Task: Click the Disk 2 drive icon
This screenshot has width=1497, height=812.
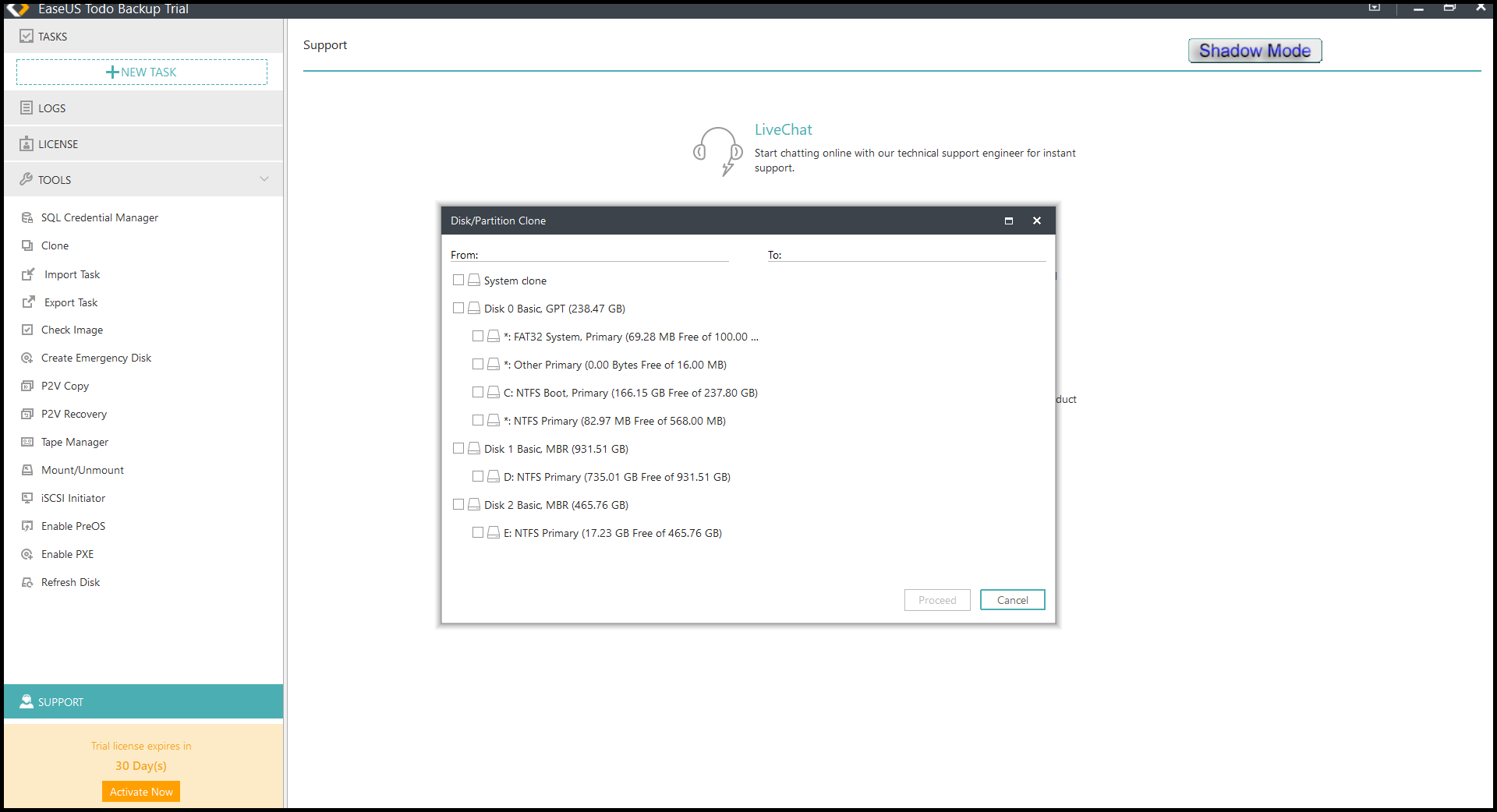Action: 474,504
